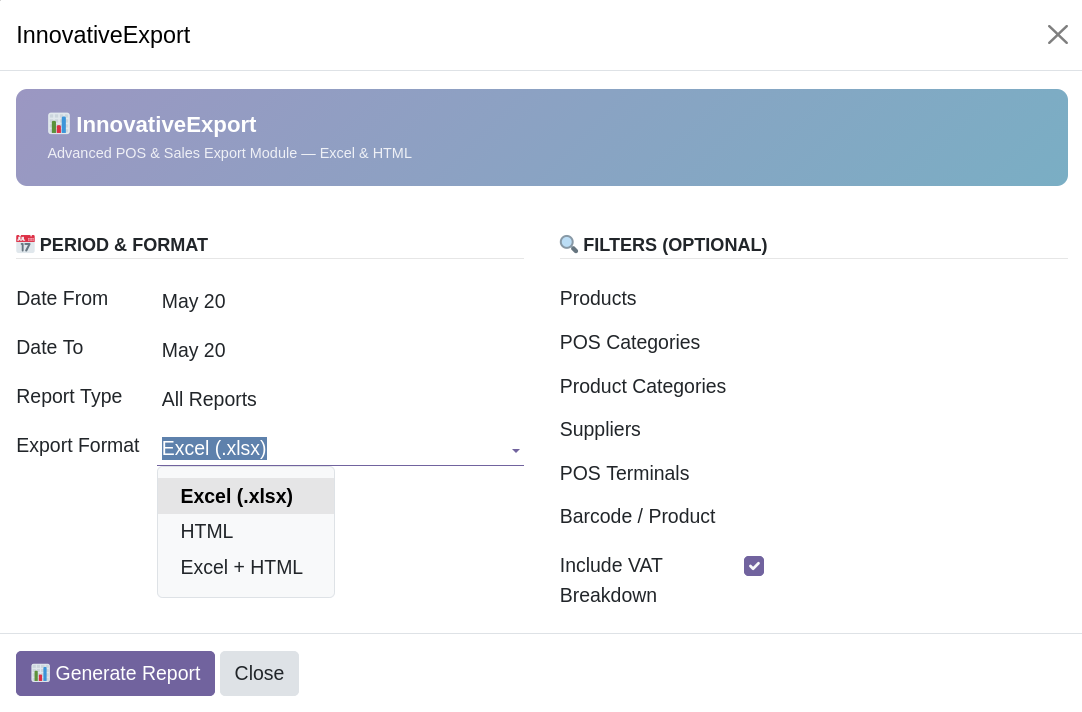Screen dimensions: 1082x712
Task: Click the Barcode / Product filter label
Action: pyautogui.click(x=638, y=517)
